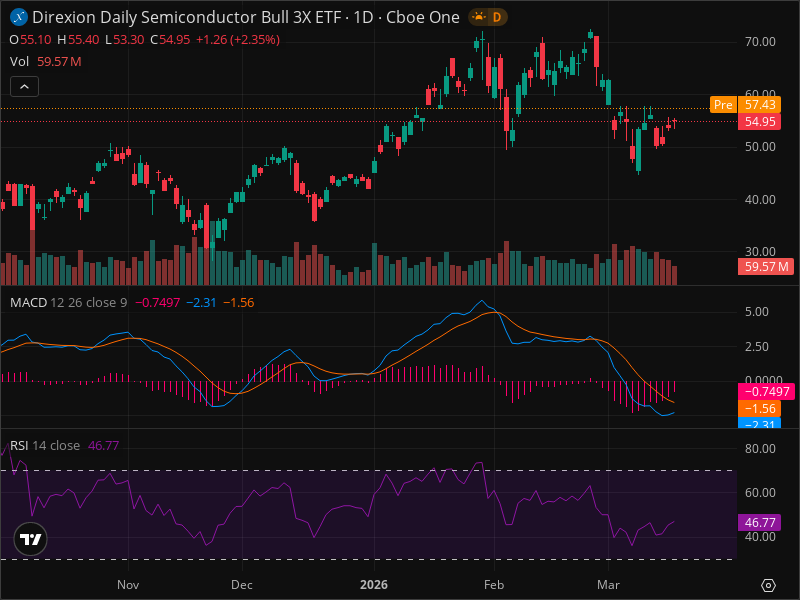Click the 80.00 label on RSI axis

click(760, 448)
